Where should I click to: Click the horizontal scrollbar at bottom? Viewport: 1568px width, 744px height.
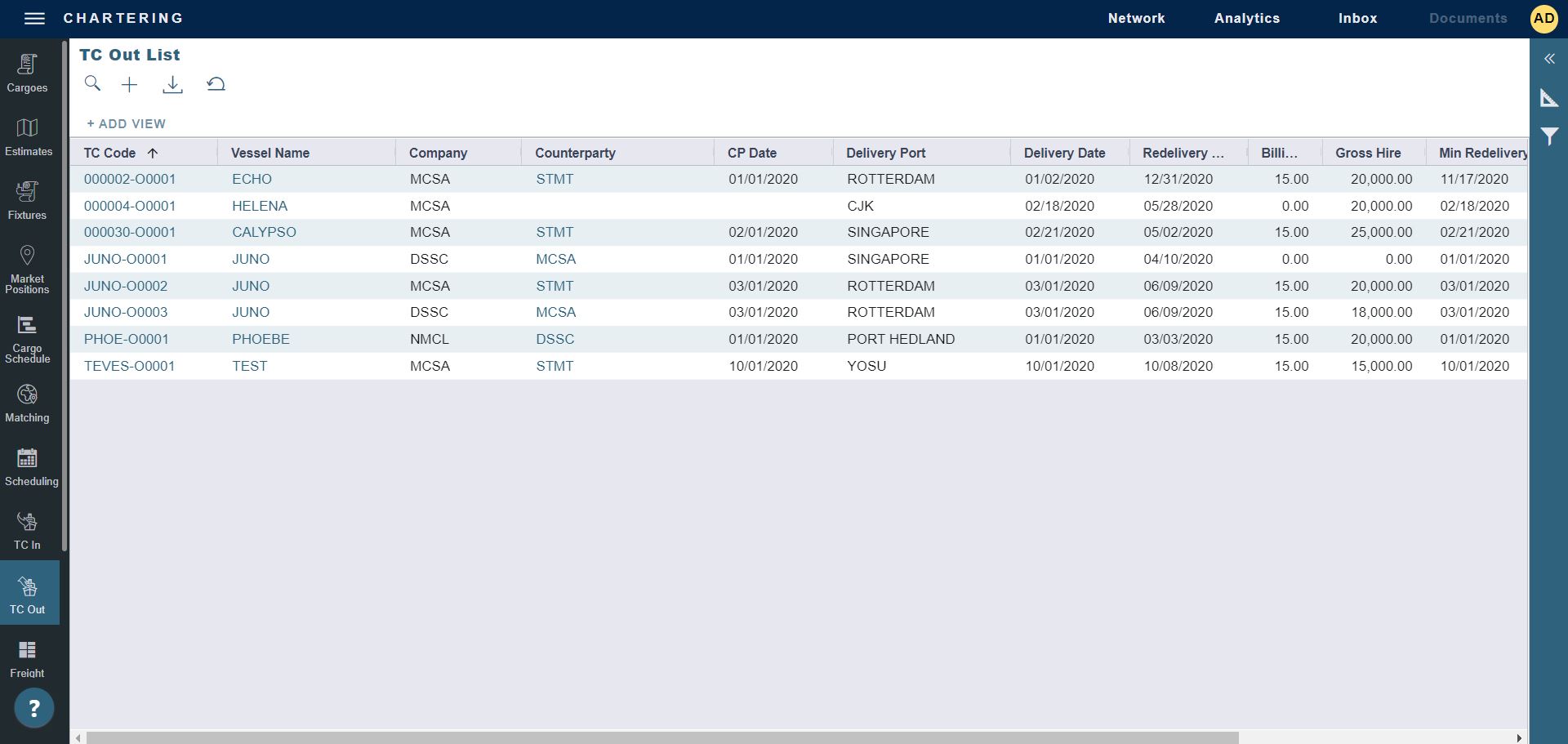pos(661,737)
